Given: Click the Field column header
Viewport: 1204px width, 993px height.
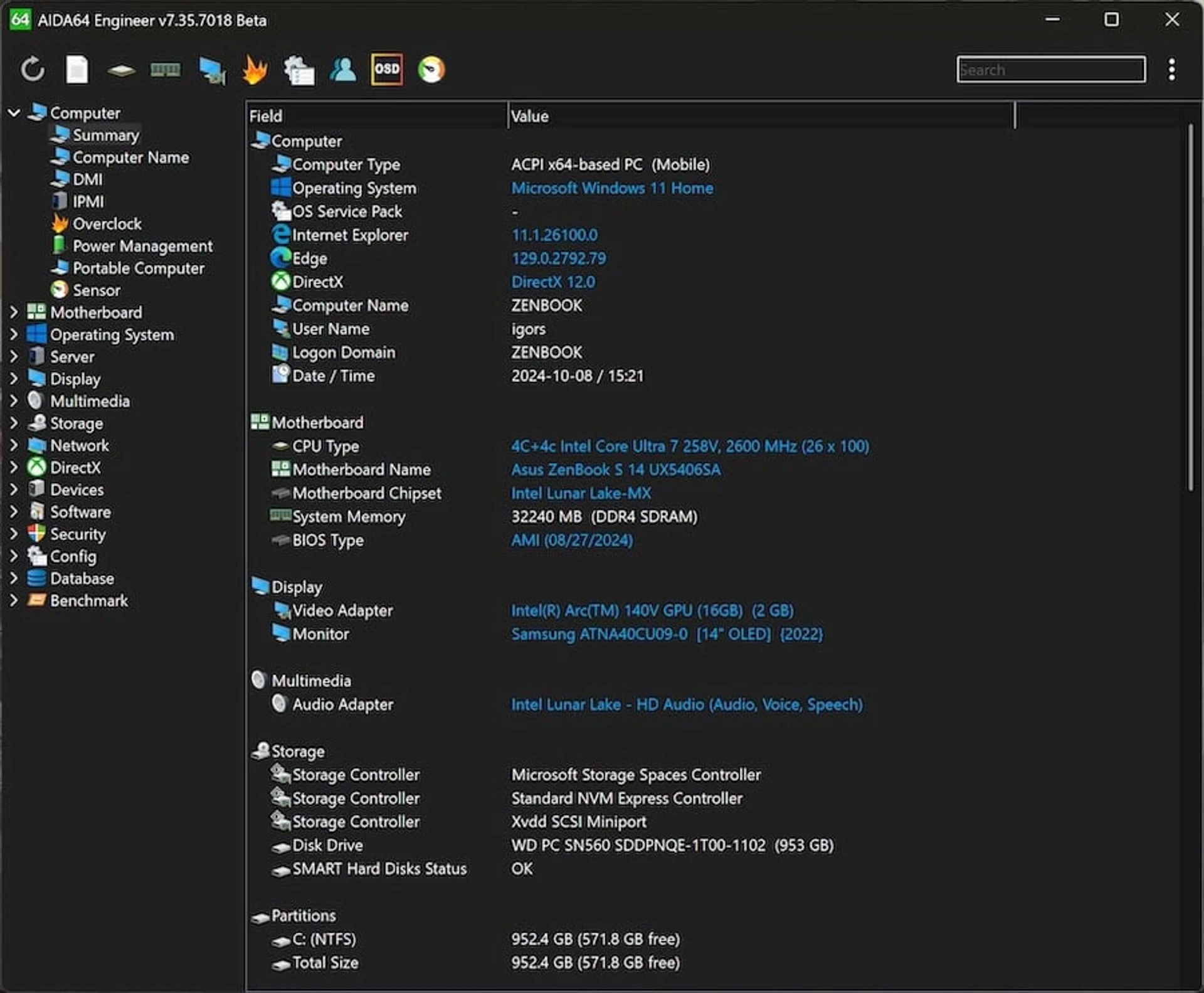Looking at the screenshot, I should [376, 116].
